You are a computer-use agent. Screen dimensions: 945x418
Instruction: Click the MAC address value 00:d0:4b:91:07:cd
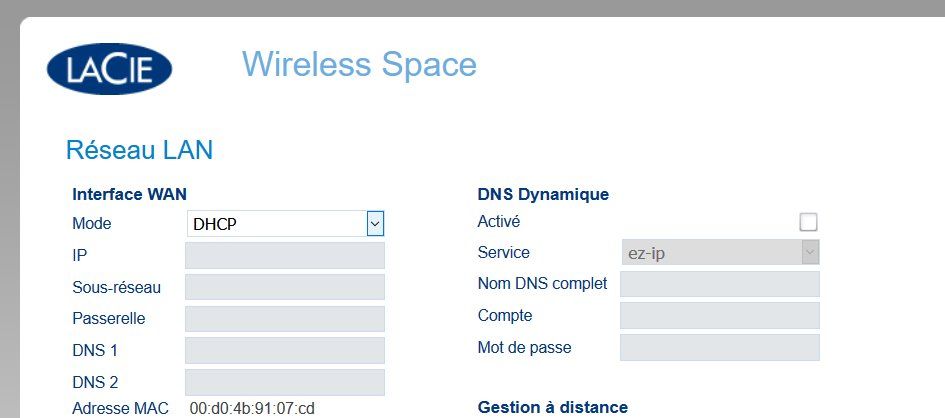[252, 408]
